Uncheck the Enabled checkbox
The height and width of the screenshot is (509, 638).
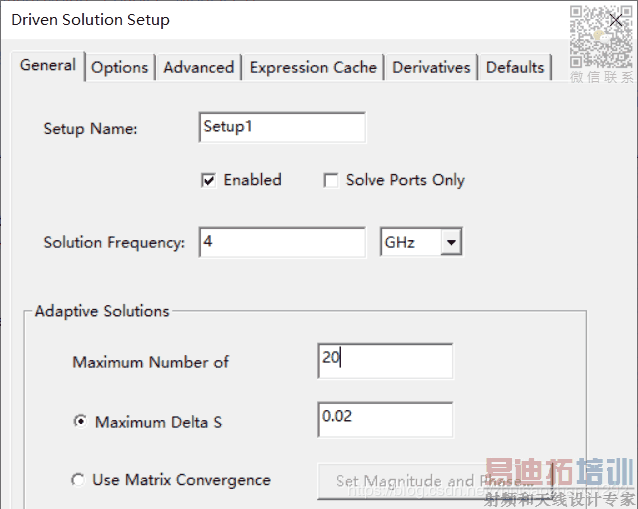pyautogui.click(x=209, y=181)
